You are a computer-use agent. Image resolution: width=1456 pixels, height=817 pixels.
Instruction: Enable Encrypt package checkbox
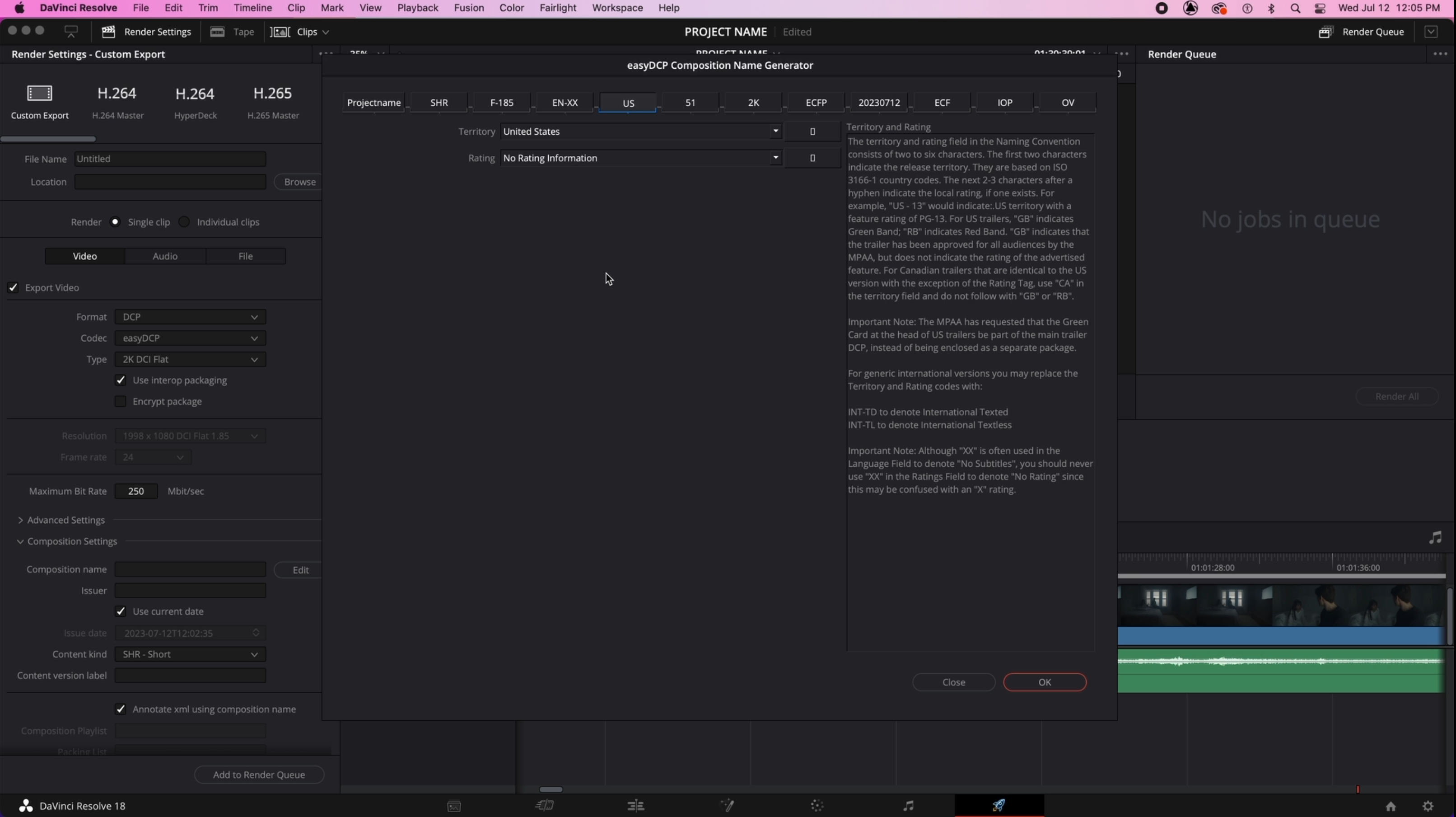click(x=121, y=401)
